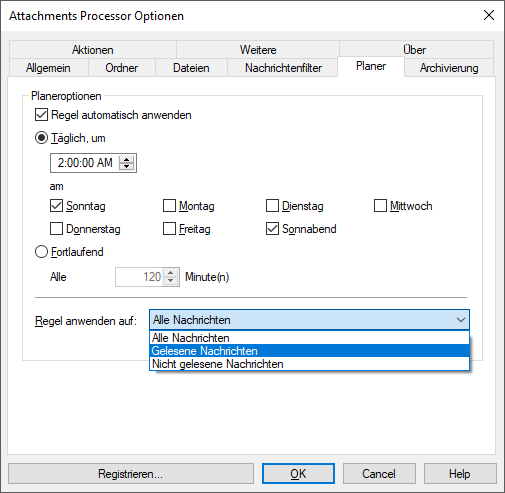Screen dimensions: 505x493
Task: Enable the Montag checkbox
Action: [x=169, y=206]
